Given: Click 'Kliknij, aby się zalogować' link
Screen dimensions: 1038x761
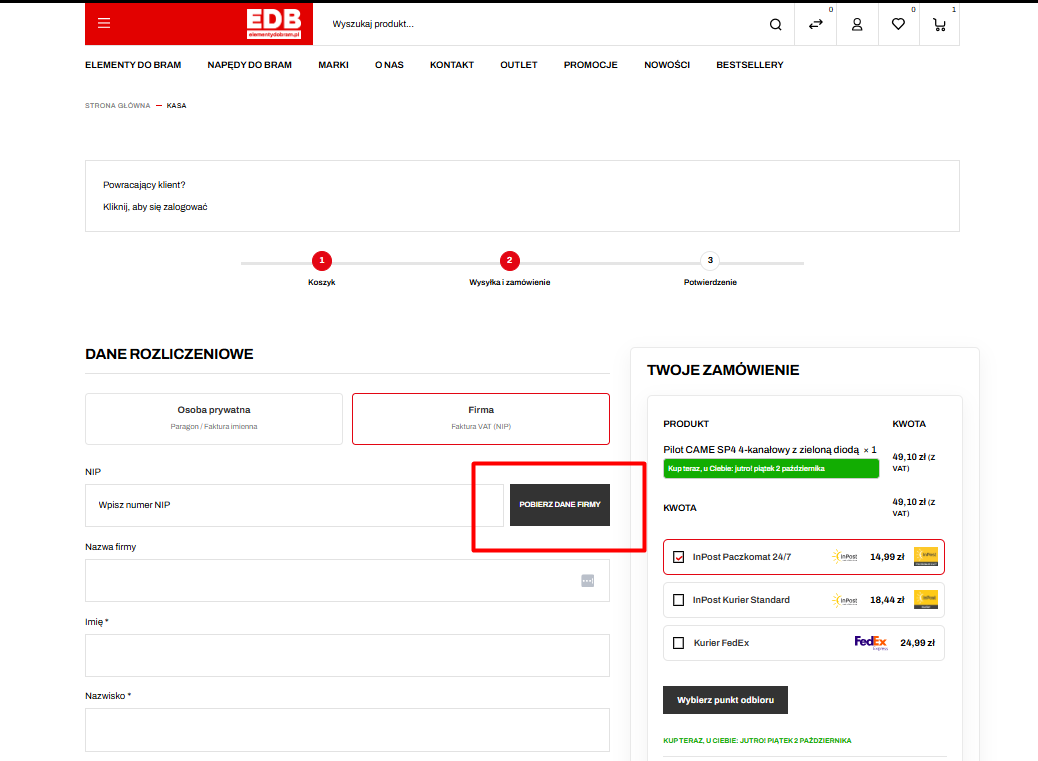Looking at the screenshot, I should click(x=155, y=207).
